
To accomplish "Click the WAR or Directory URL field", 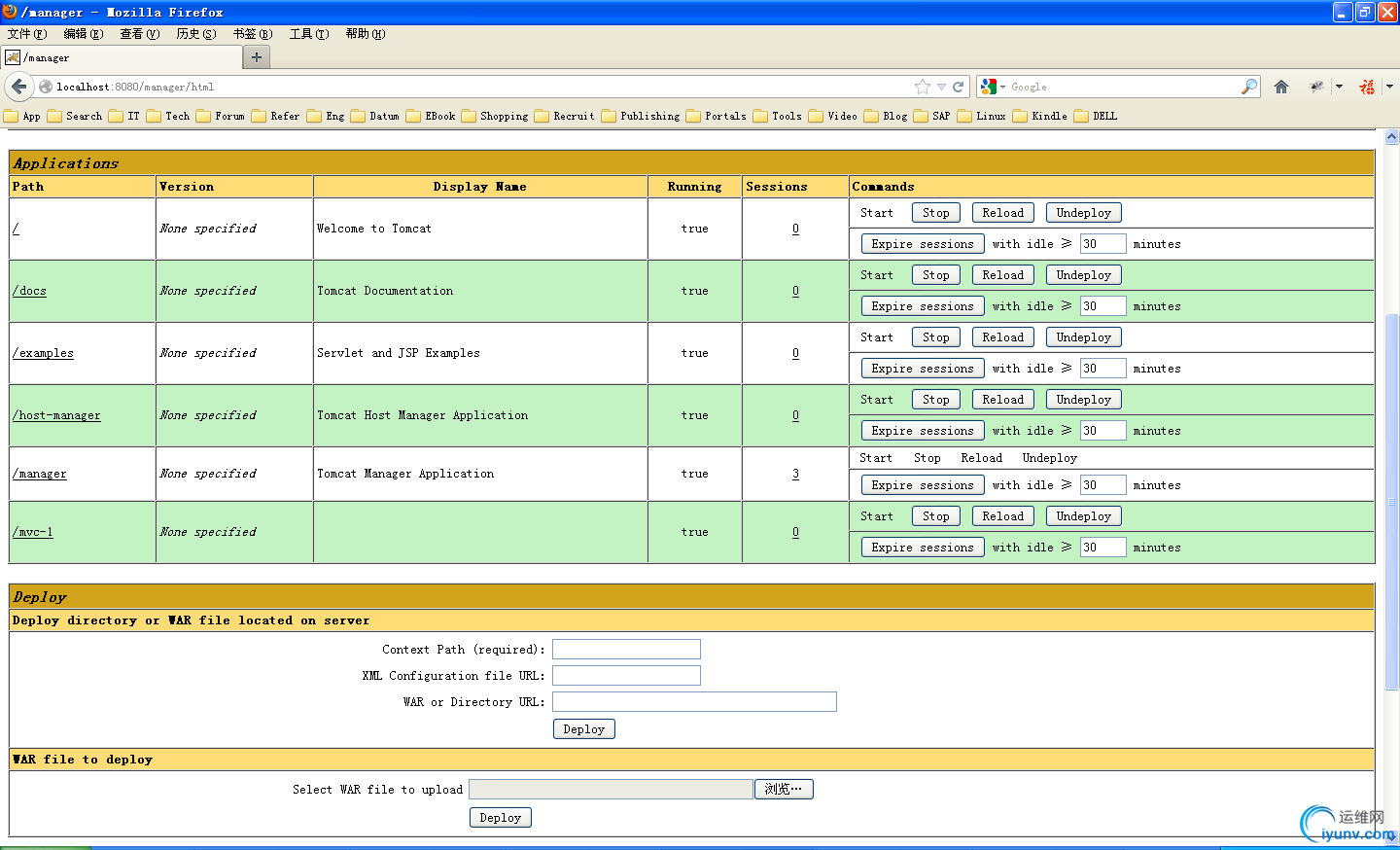I will 694,701.
